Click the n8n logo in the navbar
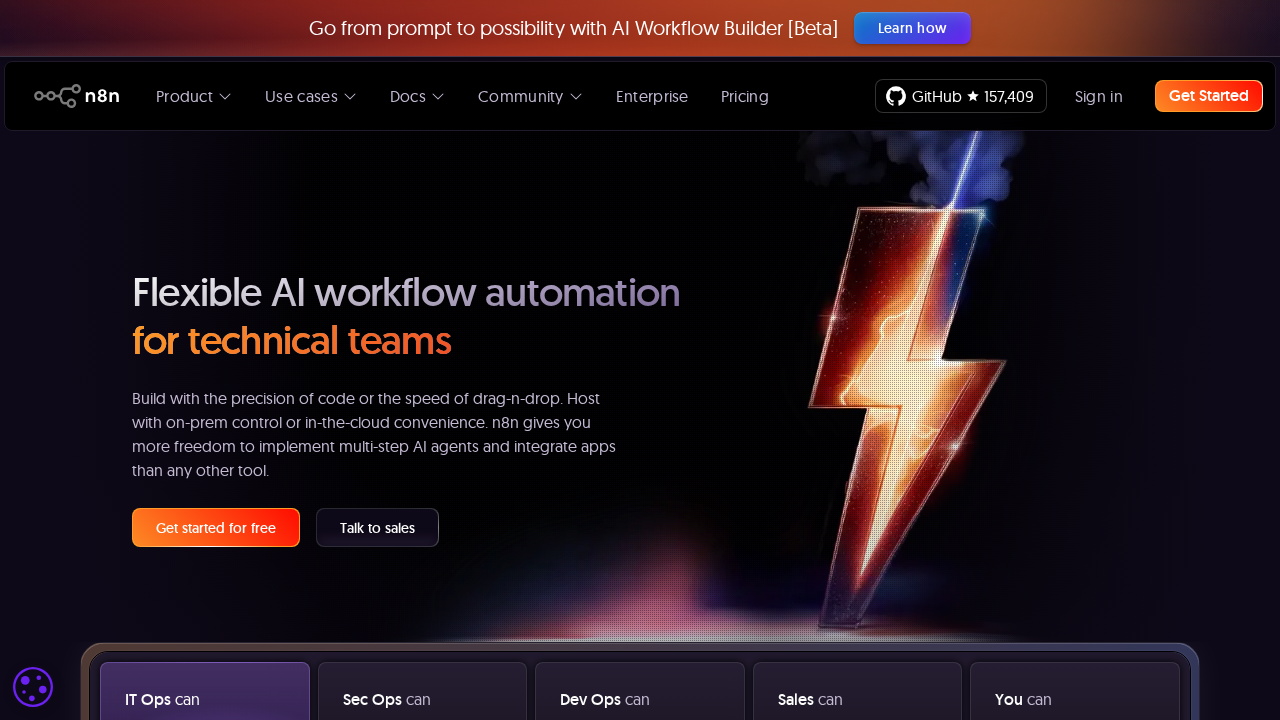 [77, 95]
